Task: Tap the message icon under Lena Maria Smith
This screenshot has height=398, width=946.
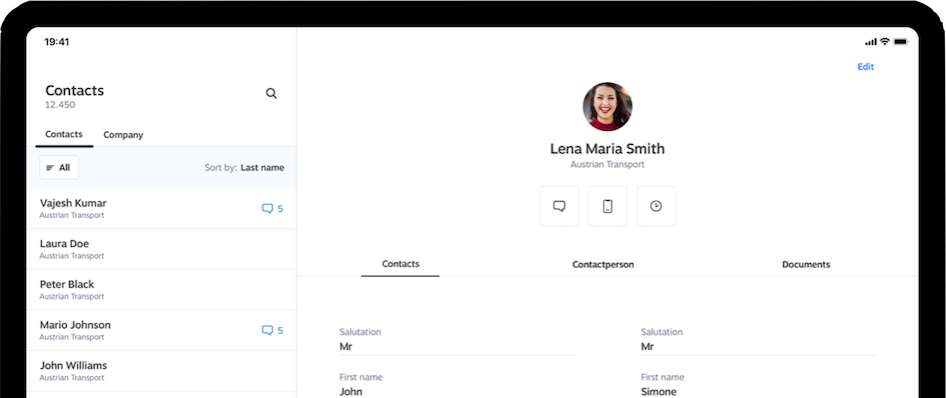Action: pyautogui.click(x=559, y=206)
